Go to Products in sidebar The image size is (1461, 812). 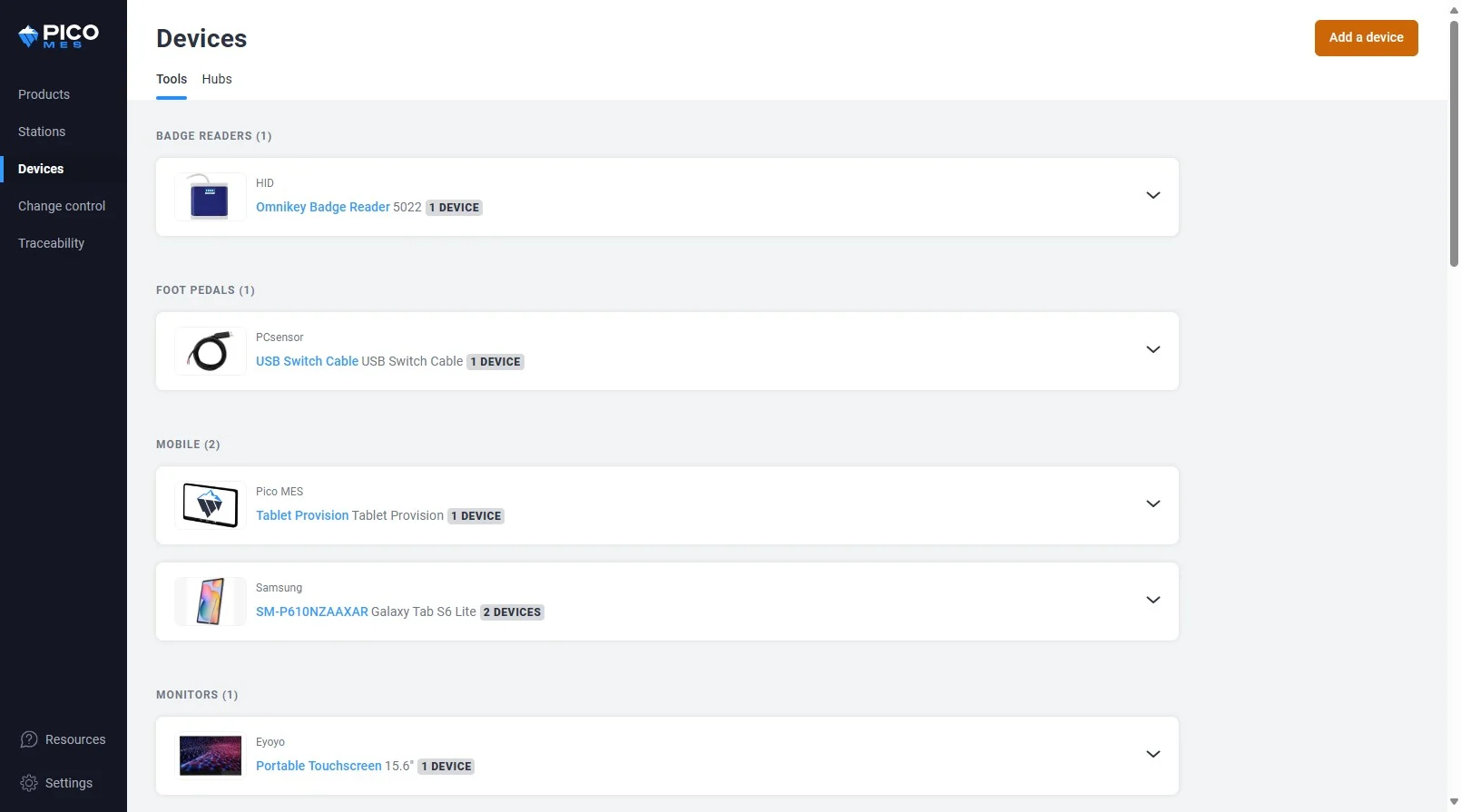click(44, 94)
